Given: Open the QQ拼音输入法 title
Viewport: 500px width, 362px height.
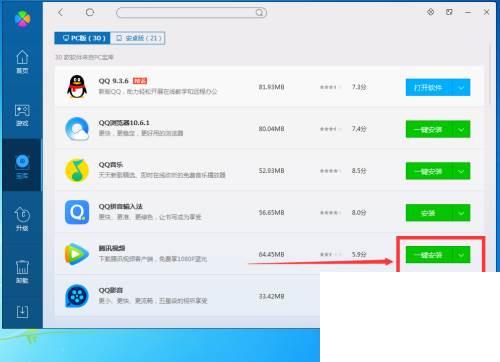Looking at the screenshot, I should pos(120,206).
